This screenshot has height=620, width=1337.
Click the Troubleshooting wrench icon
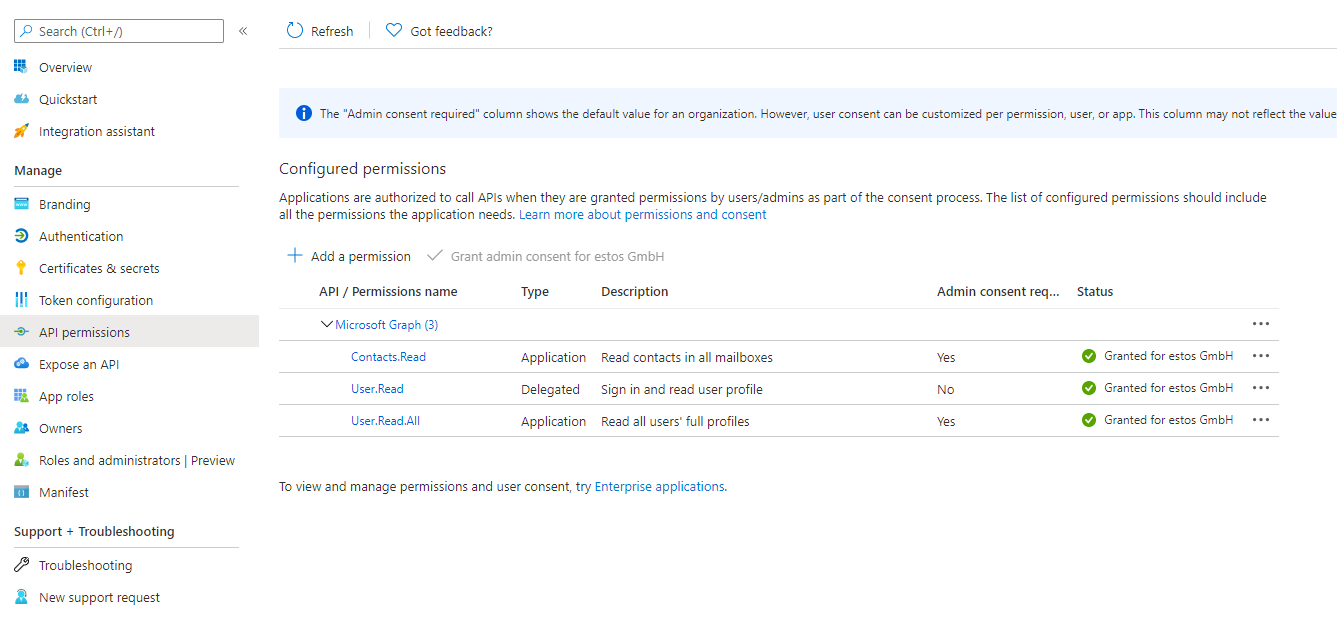pyautogui.click(x=21, y=565)
